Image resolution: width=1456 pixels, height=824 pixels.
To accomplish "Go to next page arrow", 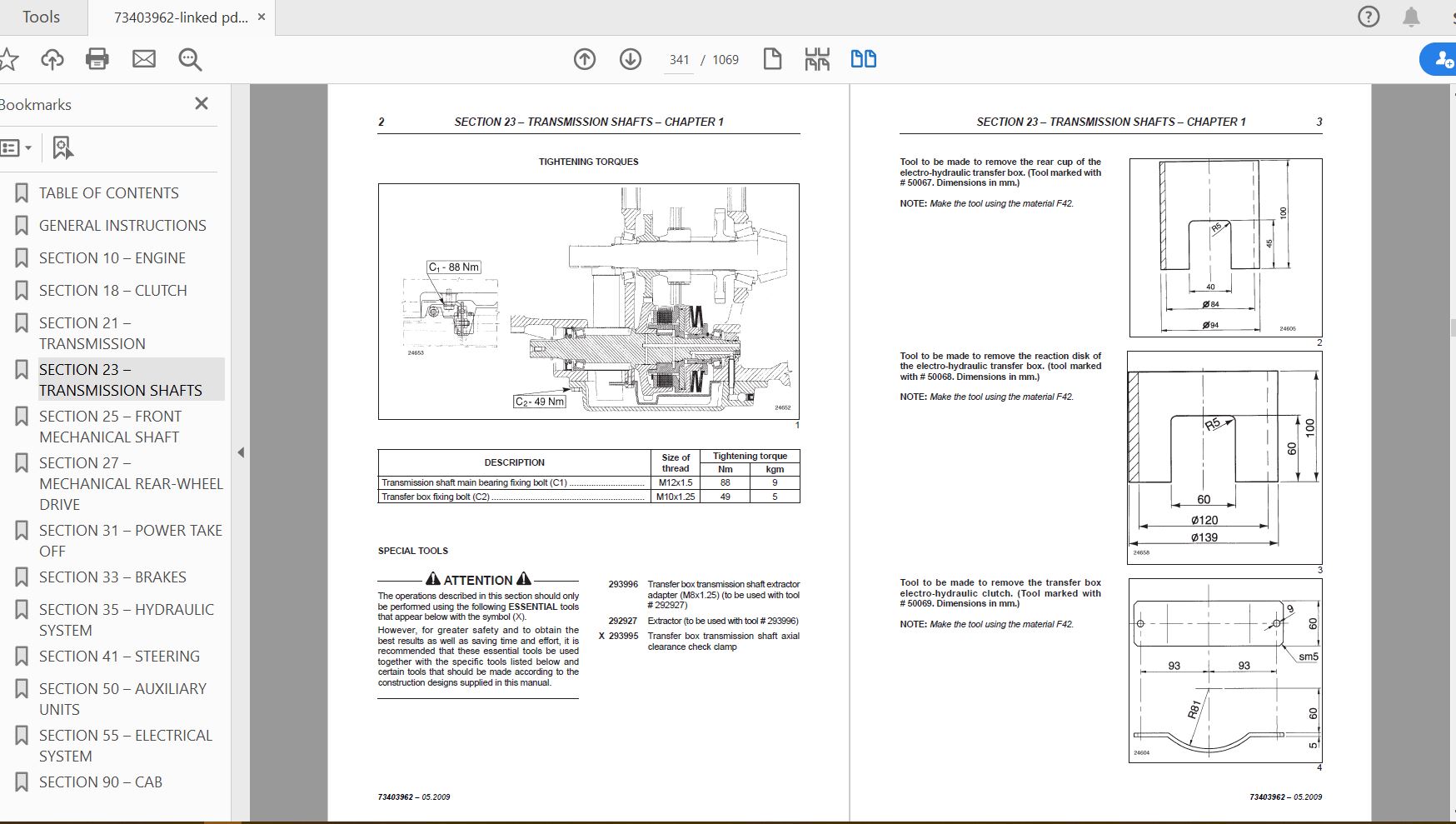I will coord(631,59).
